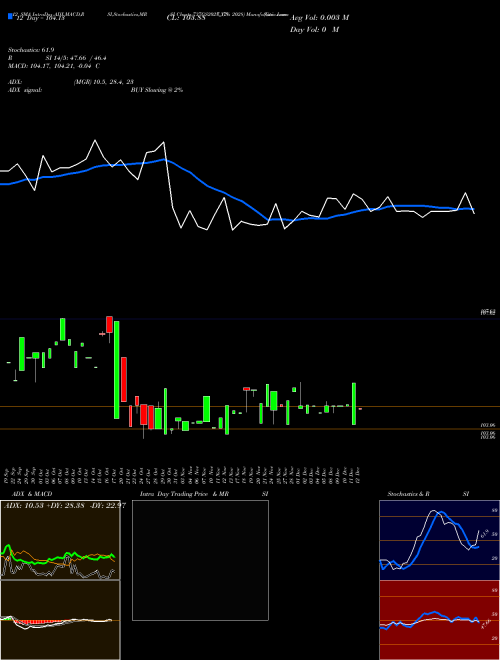Screen dimensions: 500x660
Task: Select the 'Avg Vol: 0.003 M' readout
Action: click(319, 18)
